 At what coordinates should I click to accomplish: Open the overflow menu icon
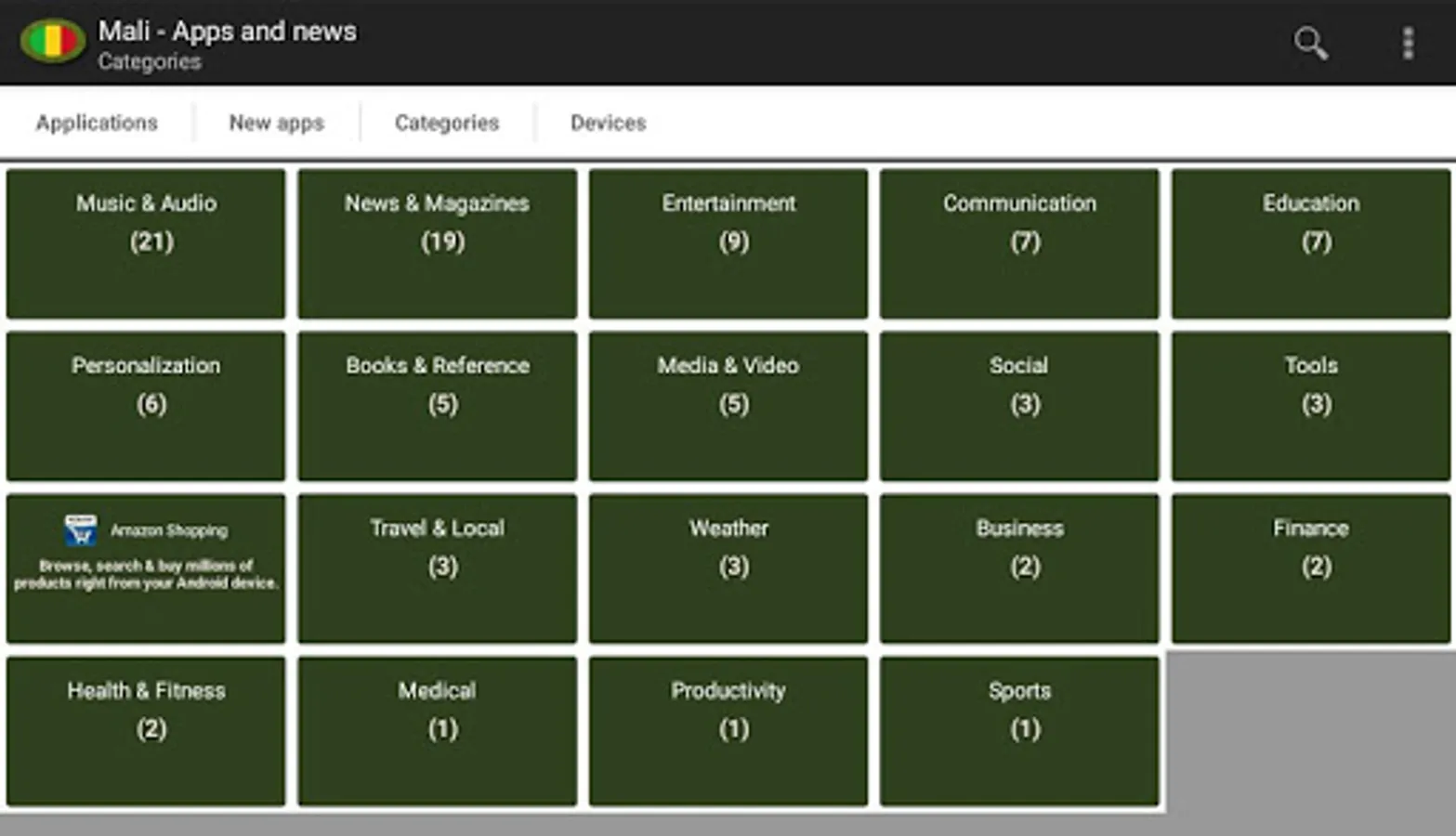coord(1408,44)
